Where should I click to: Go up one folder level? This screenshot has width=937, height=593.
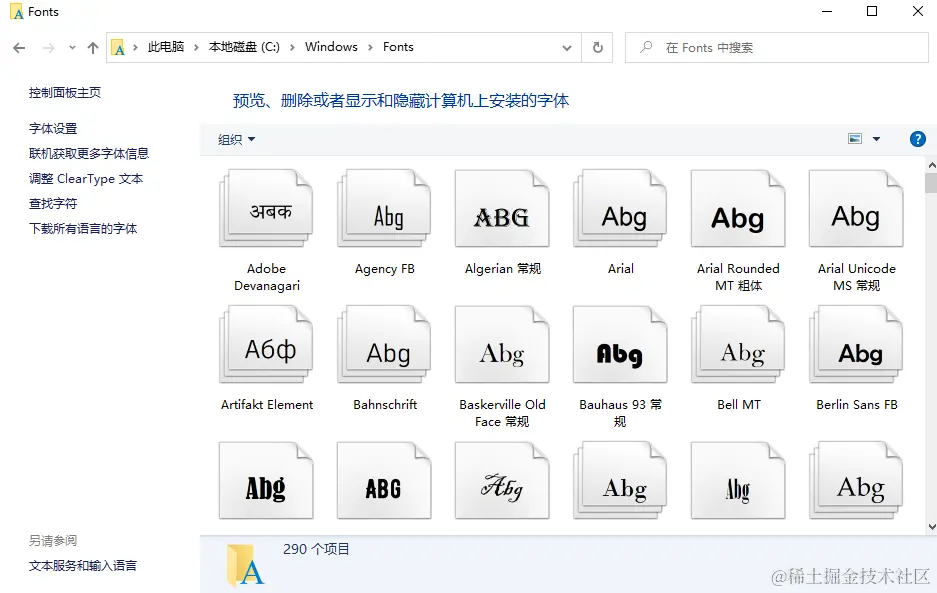pyautogui.click(x=93, y=48)
